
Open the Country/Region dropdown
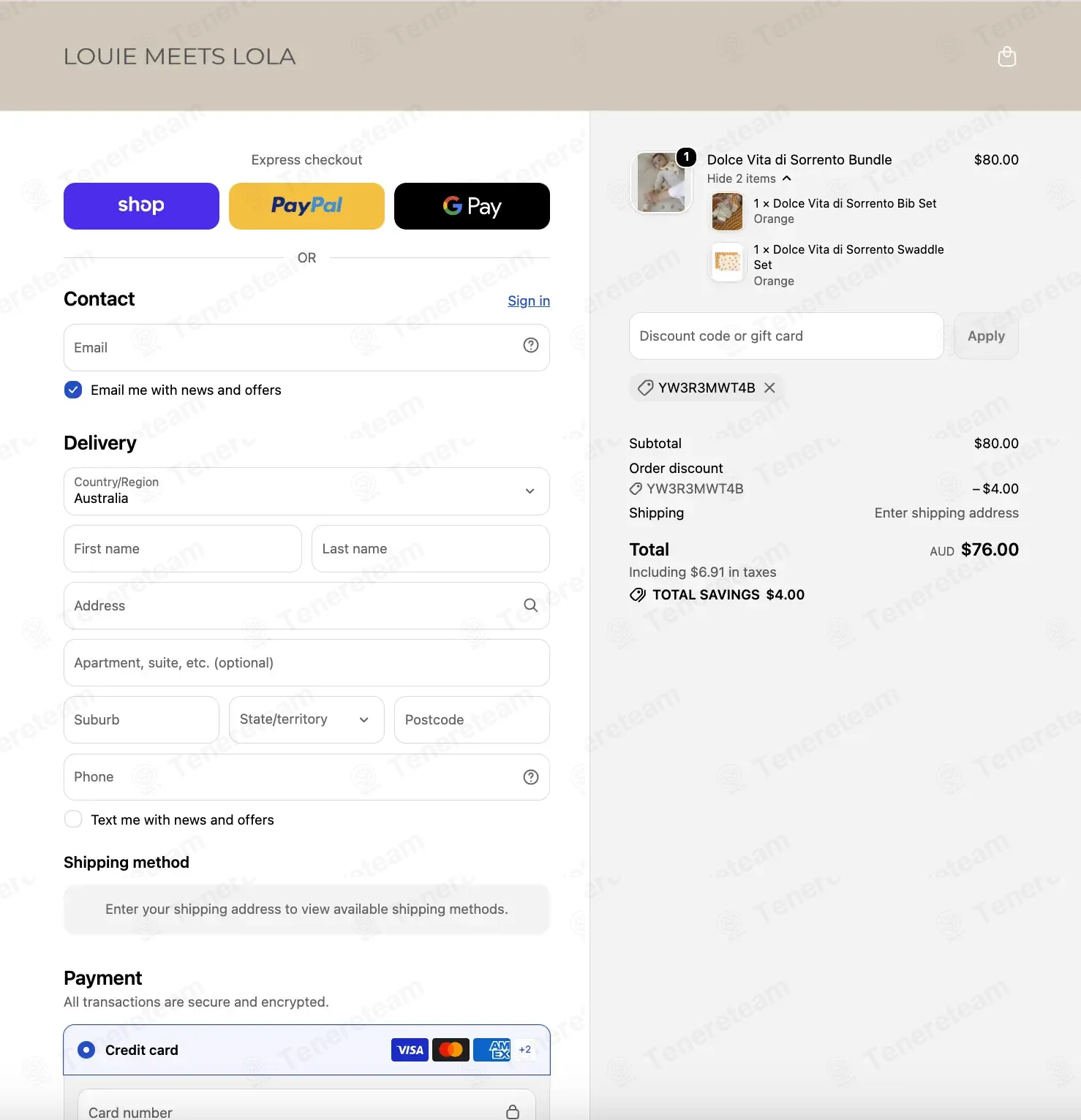306,491
